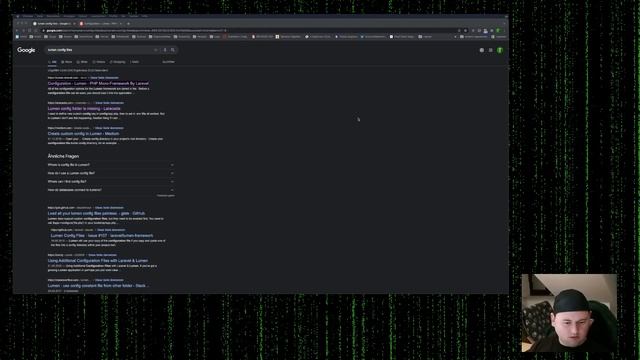This screenshot has width=640, height=360.
Task: Select the Alle results tab
Action: pyautogui.click(x=52, y=62)
